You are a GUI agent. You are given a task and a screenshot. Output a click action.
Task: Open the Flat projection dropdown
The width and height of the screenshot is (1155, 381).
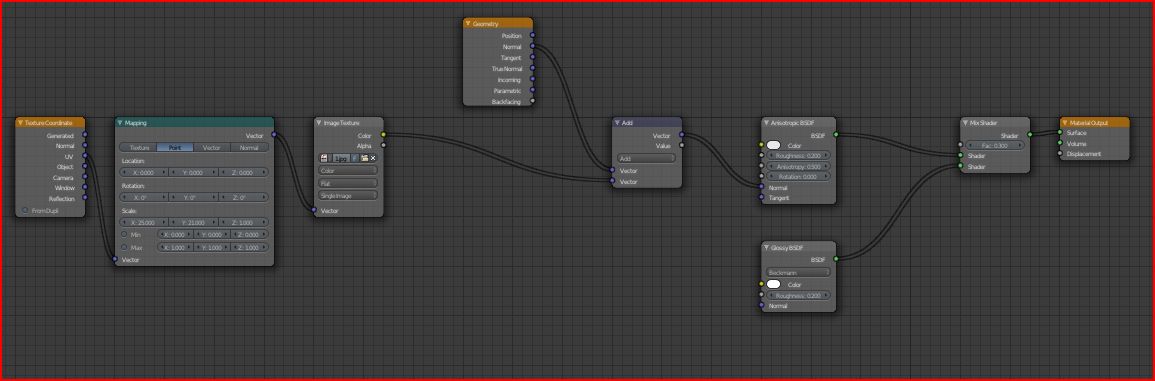pos(348,183)
